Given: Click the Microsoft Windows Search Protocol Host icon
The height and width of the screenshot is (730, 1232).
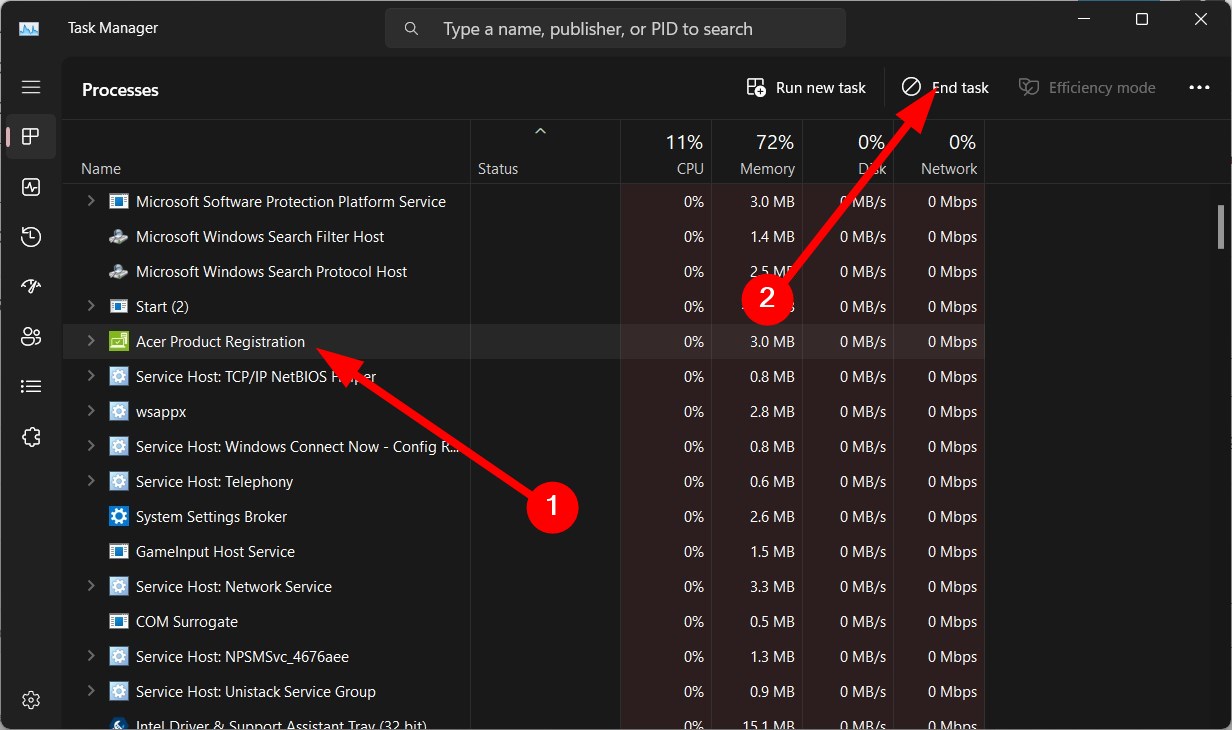Looking at the screenshot, I should point(119,272).
